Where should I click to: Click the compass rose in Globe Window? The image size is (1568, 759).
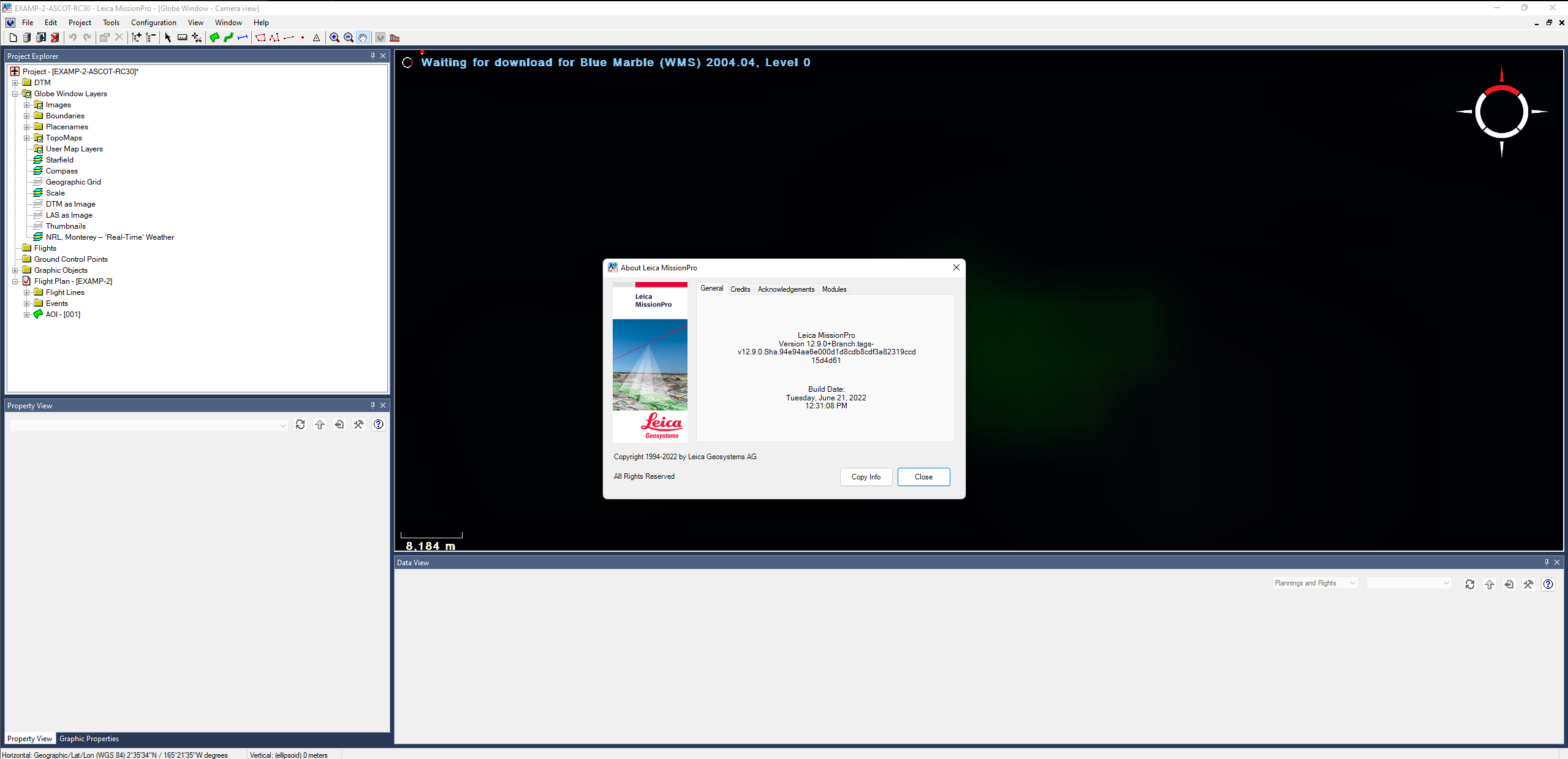(x=1501, y=112)
